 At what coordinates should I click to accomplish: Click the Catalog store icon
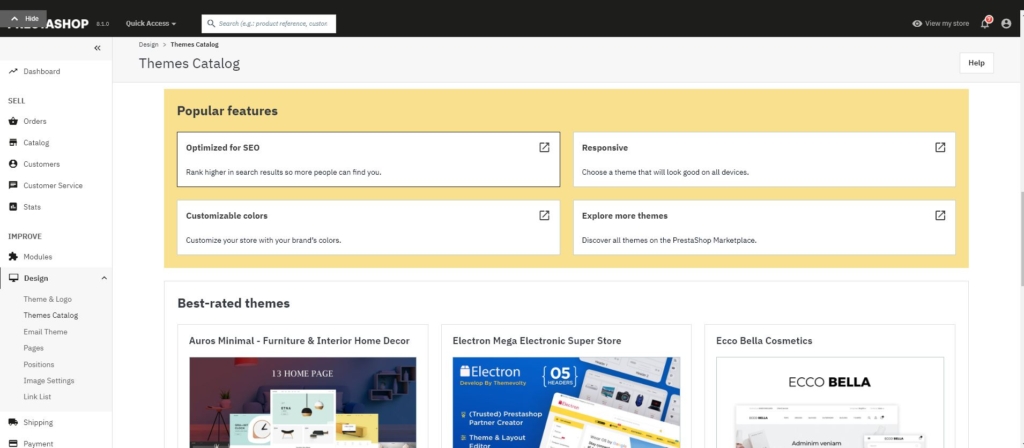coord(12,142)
